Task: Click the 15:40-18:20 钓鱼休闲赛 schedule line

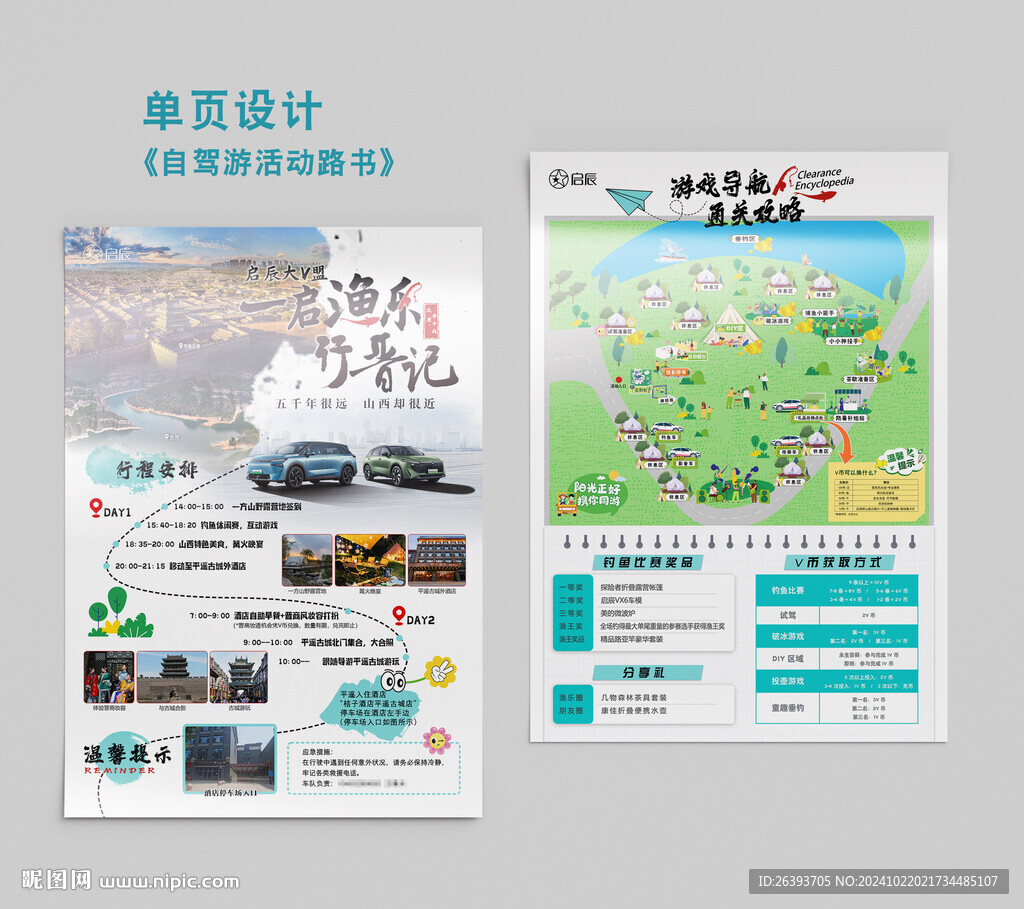Action: point(212,525)
